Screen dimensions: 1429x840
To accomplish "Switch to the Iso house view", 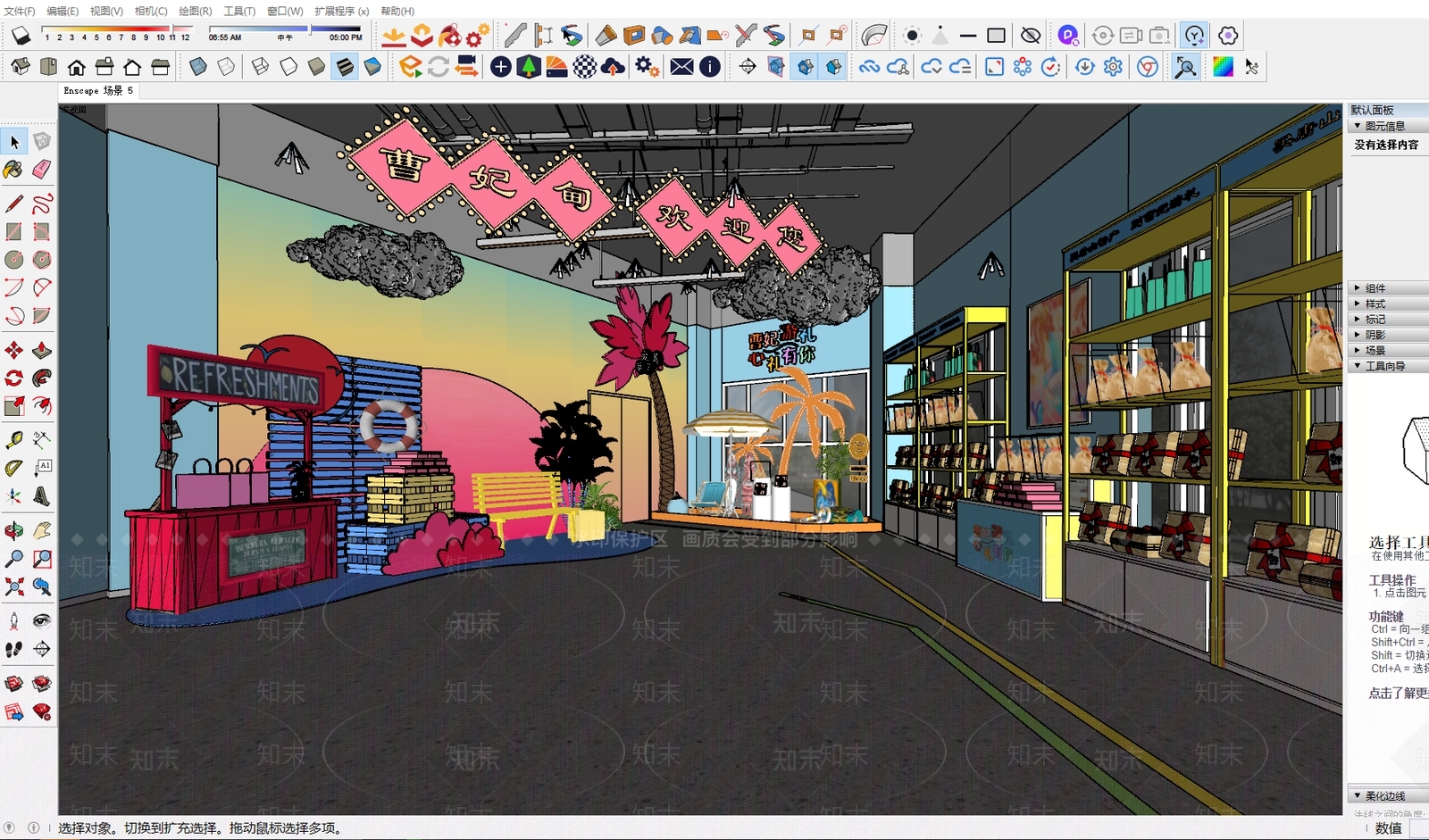I will pos(21,67).
